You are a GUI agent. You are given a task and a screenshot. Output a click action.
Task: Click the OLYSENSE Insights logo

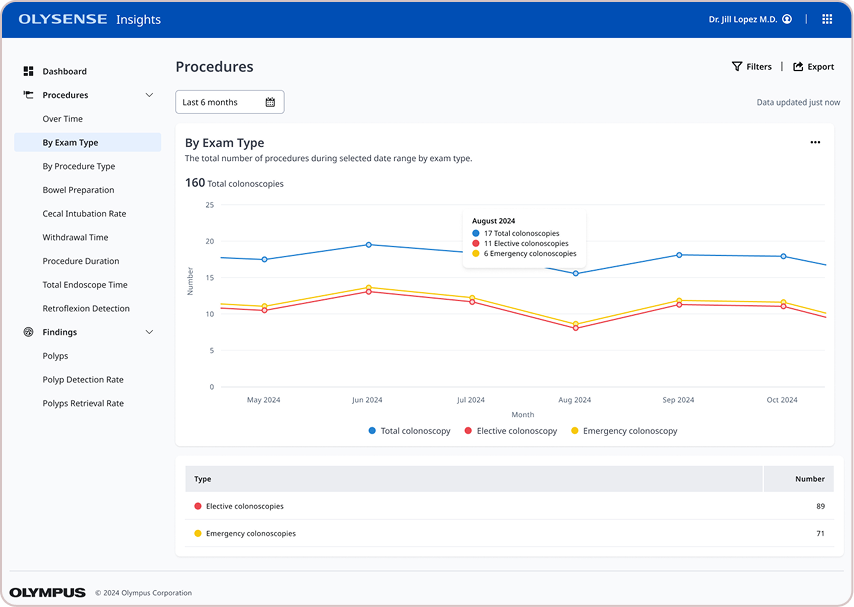(x=90, y=19)
